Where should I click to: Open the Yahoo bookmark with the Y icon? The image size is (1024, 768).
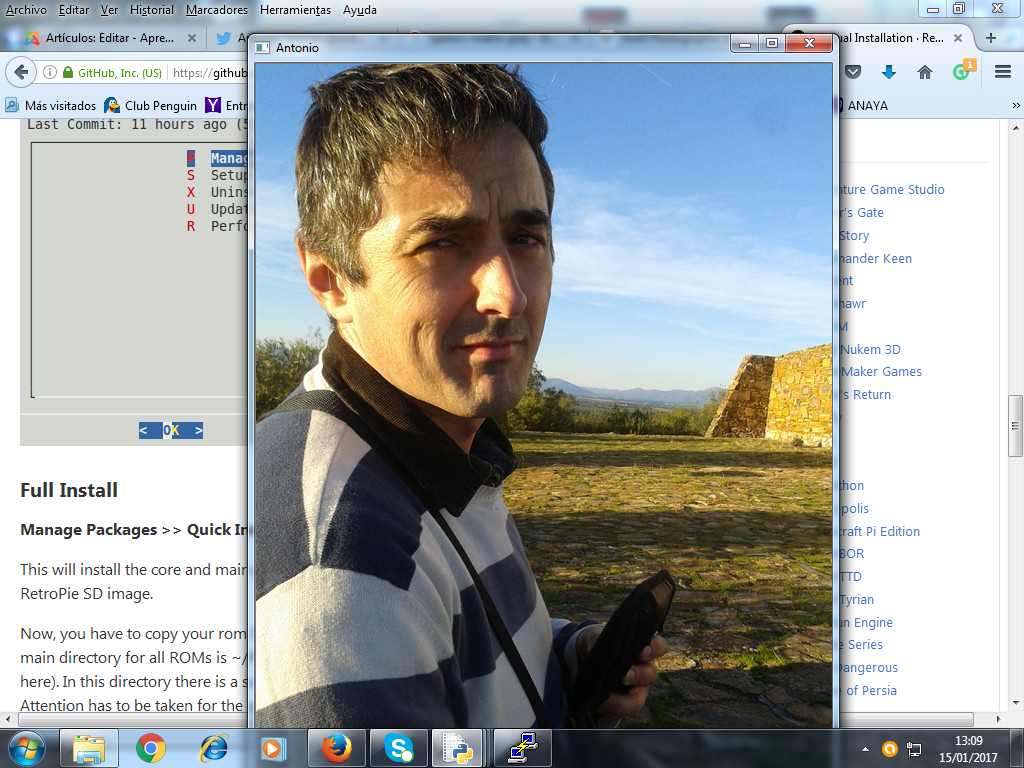[226, 105]
